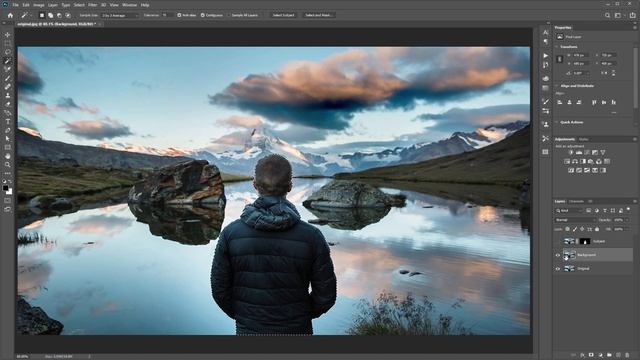Click the Align left edges icon
640x360 pixels.
[x=560, y=102]
